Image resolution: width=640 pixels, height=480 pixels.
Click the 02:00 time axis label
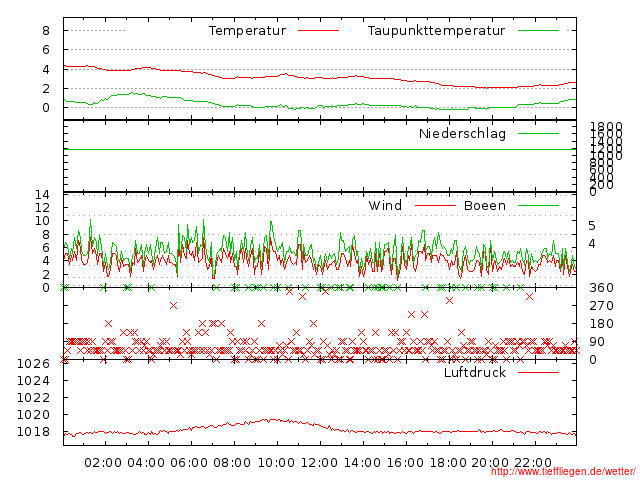(103, 463)
